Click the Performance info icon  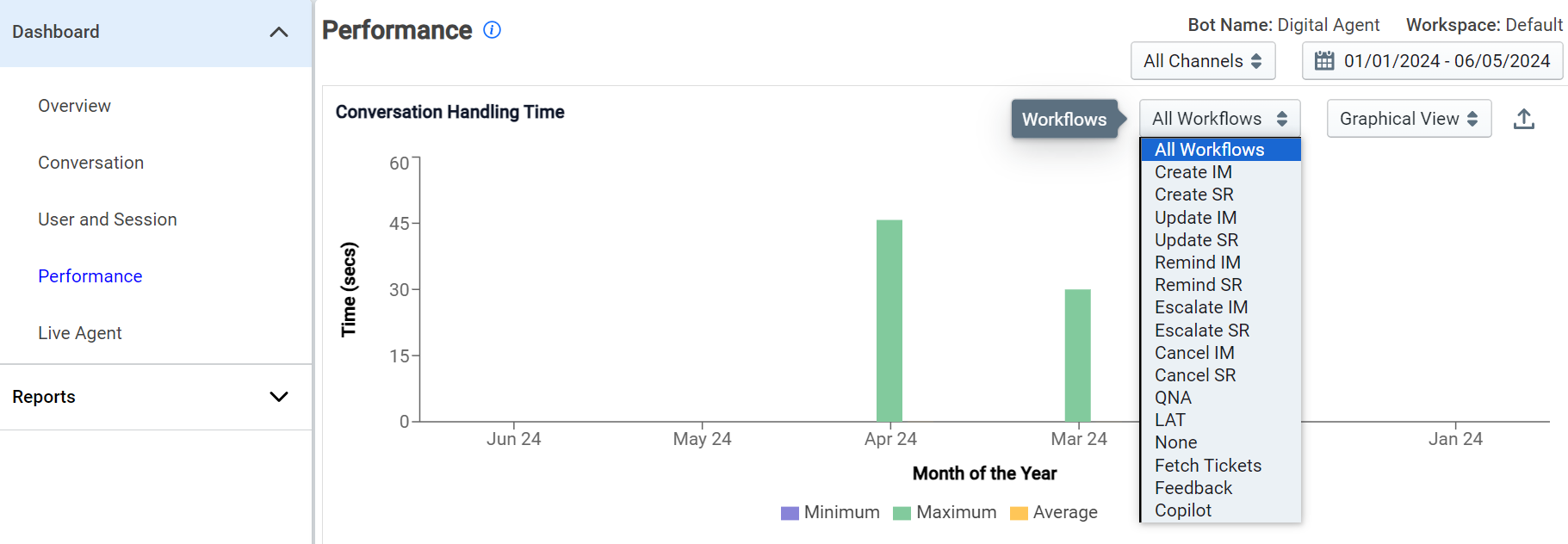point(492,30)
